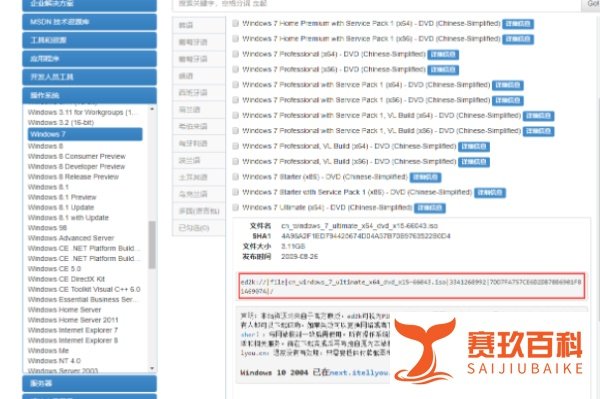Select Windows 3.2 (16-bit) in list
This screenshot has height=399, width=600.
click(61, 122)
